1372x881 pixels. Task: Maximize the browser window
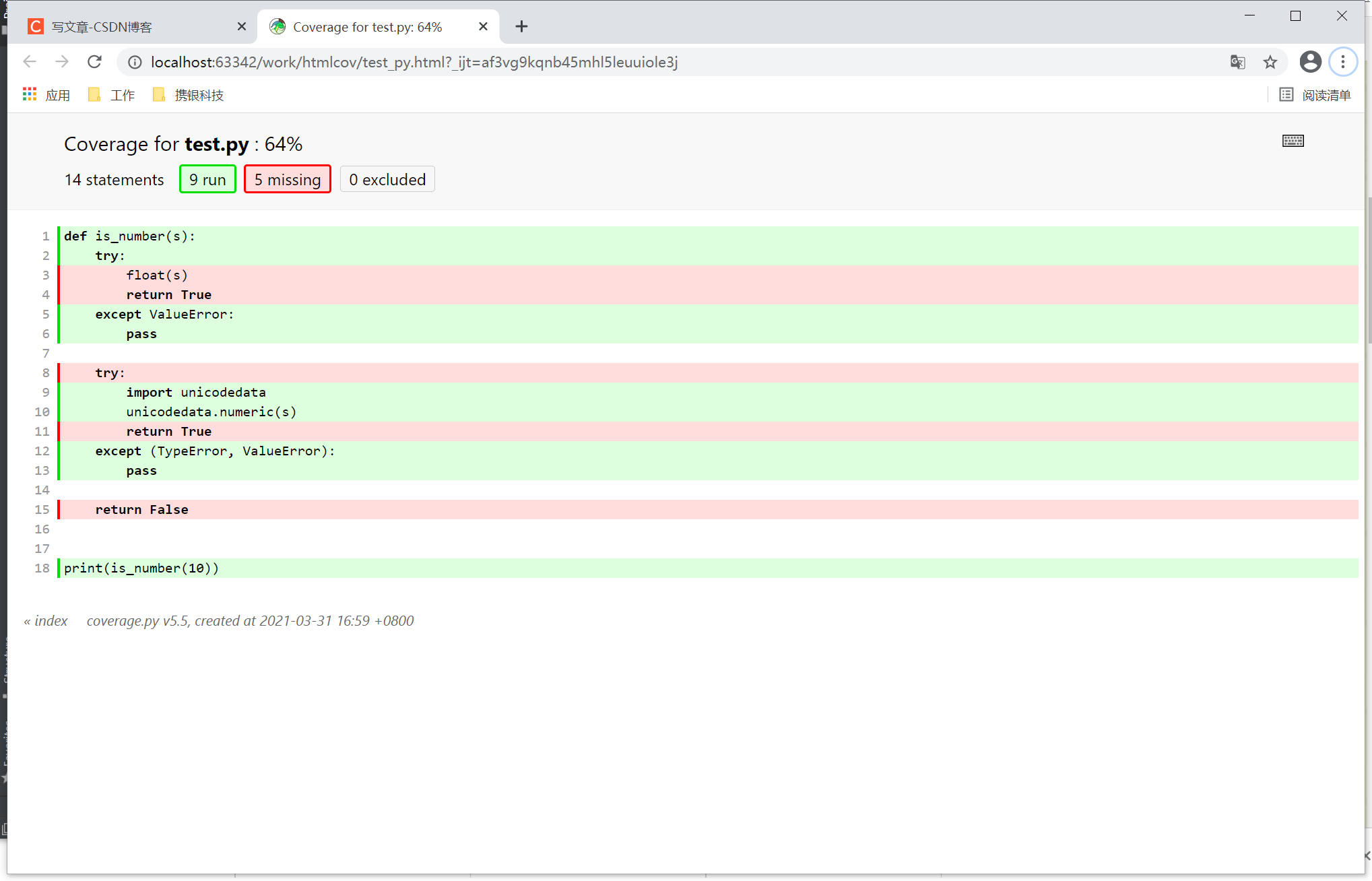1295,15
